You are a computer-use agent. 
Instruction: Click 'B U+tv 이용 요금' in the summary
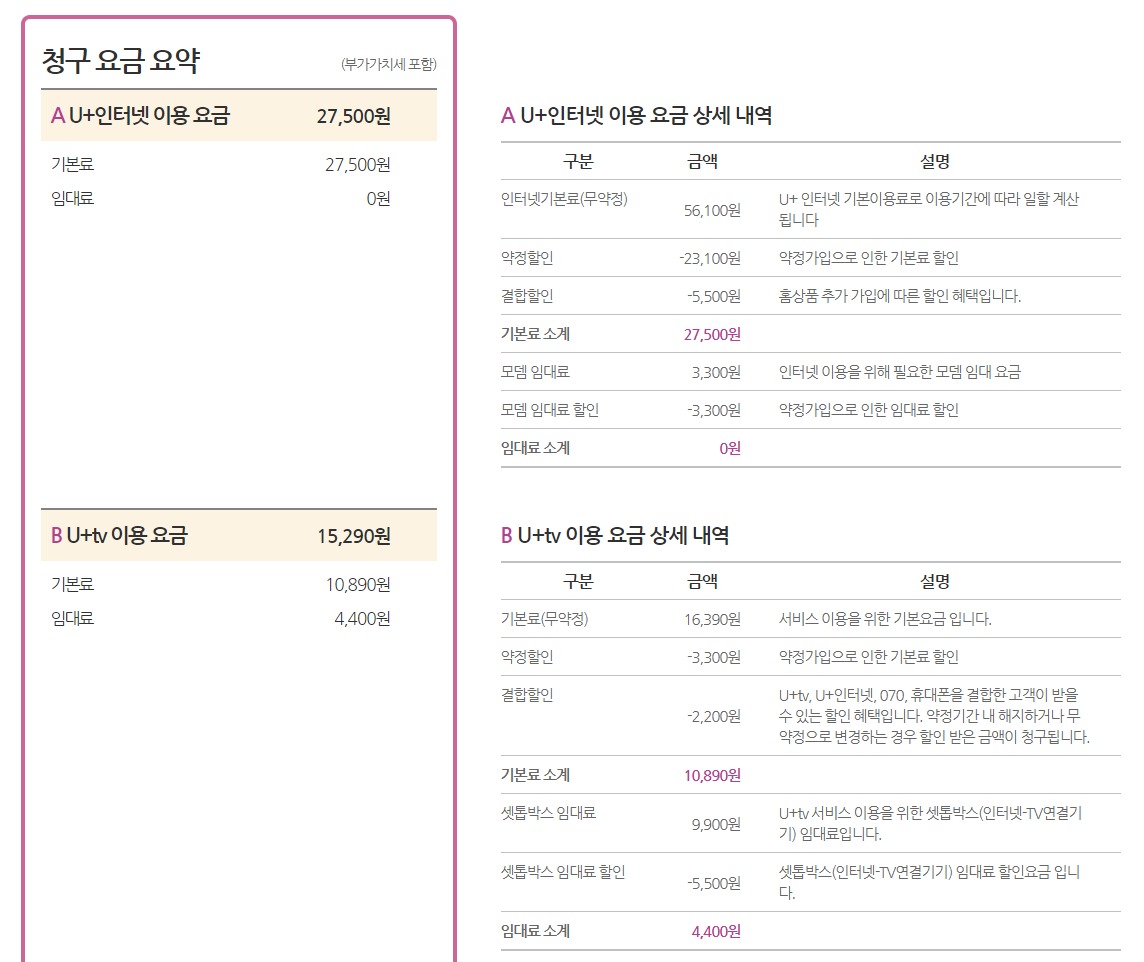119,535
